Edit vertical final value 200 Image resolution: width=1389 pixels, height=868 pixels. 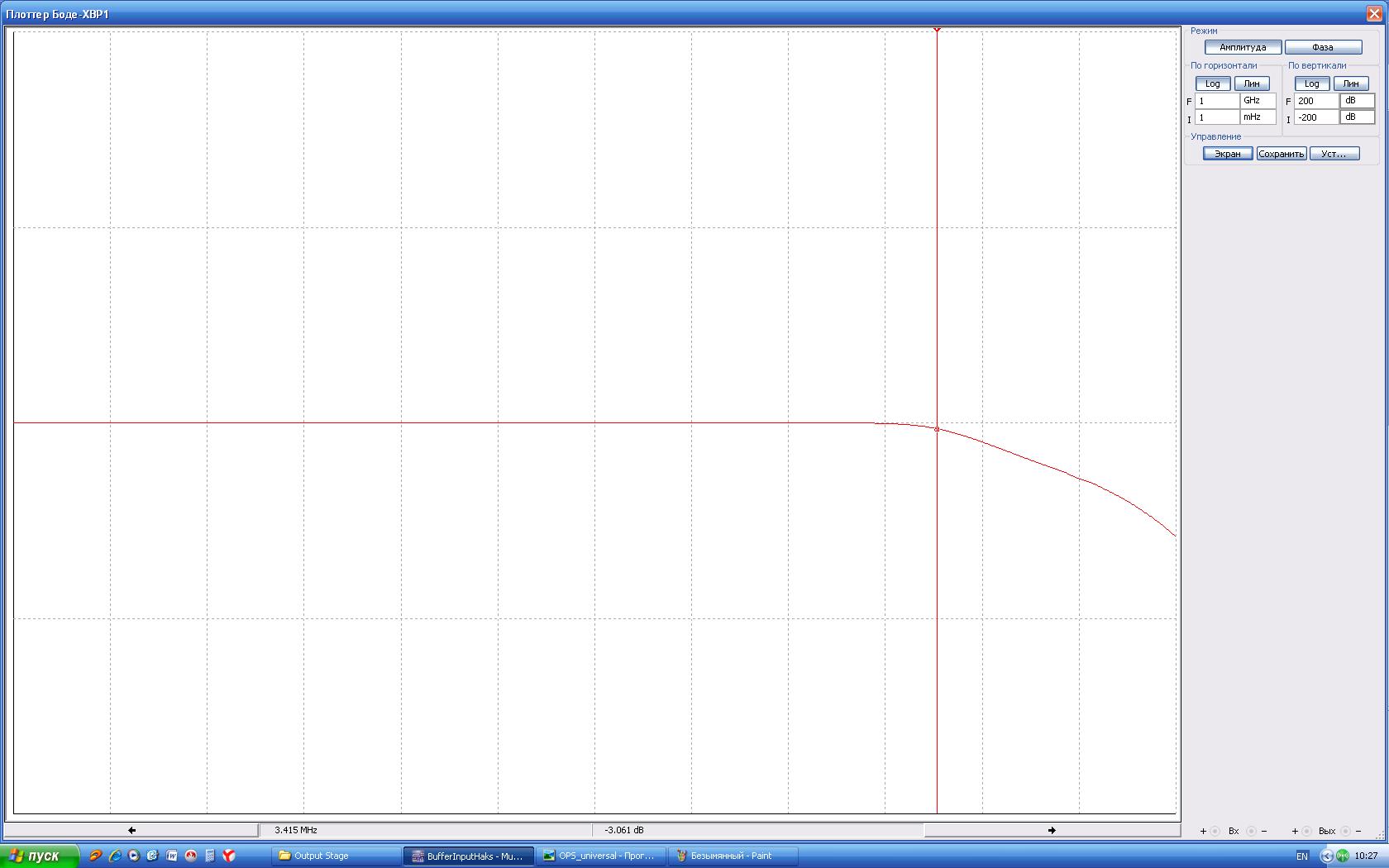[x=1316, y=101]
